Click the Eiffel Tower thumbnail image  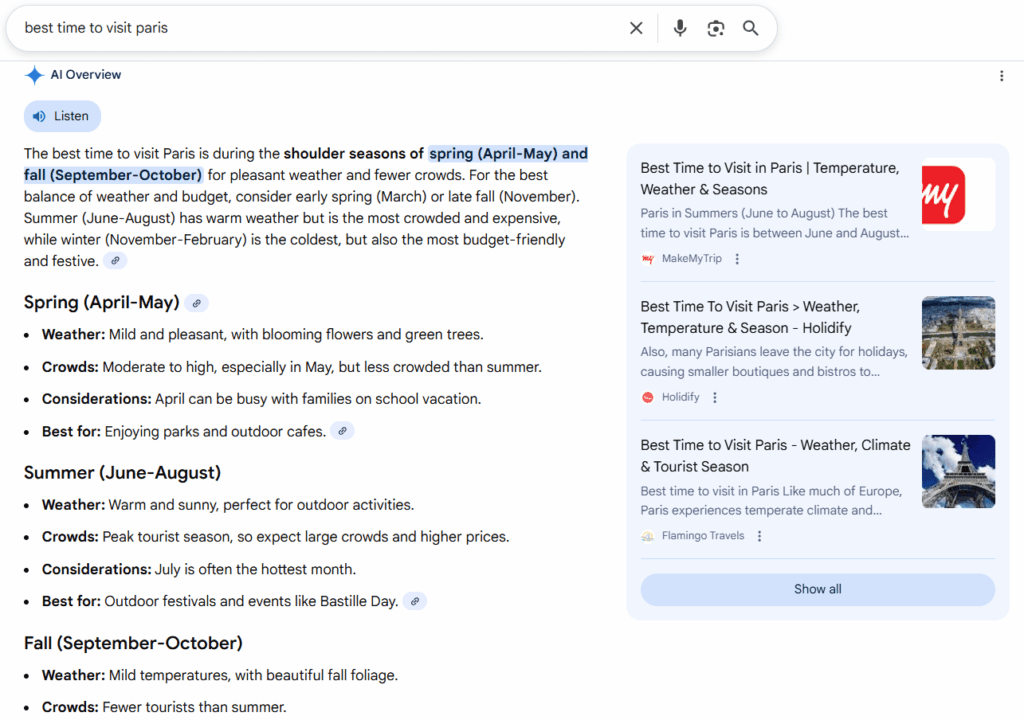pos(958,471)
